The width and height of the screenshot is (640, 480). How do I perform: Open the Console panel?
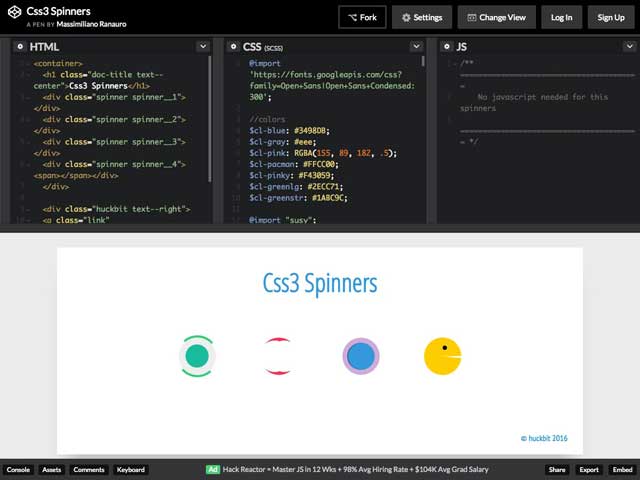(x=18, y=470)
